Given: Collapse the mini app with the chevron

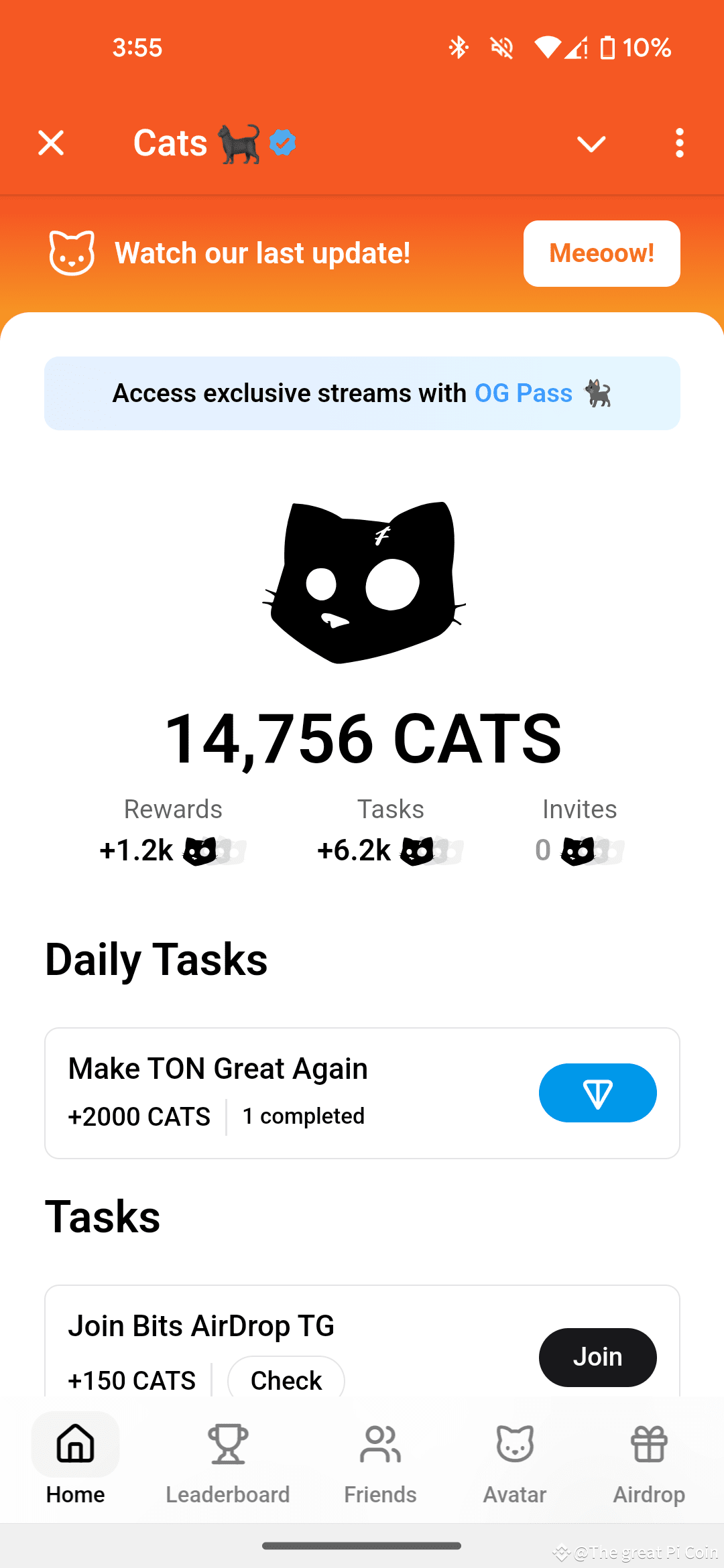Looking at the screenshot, I should point(589,142).
